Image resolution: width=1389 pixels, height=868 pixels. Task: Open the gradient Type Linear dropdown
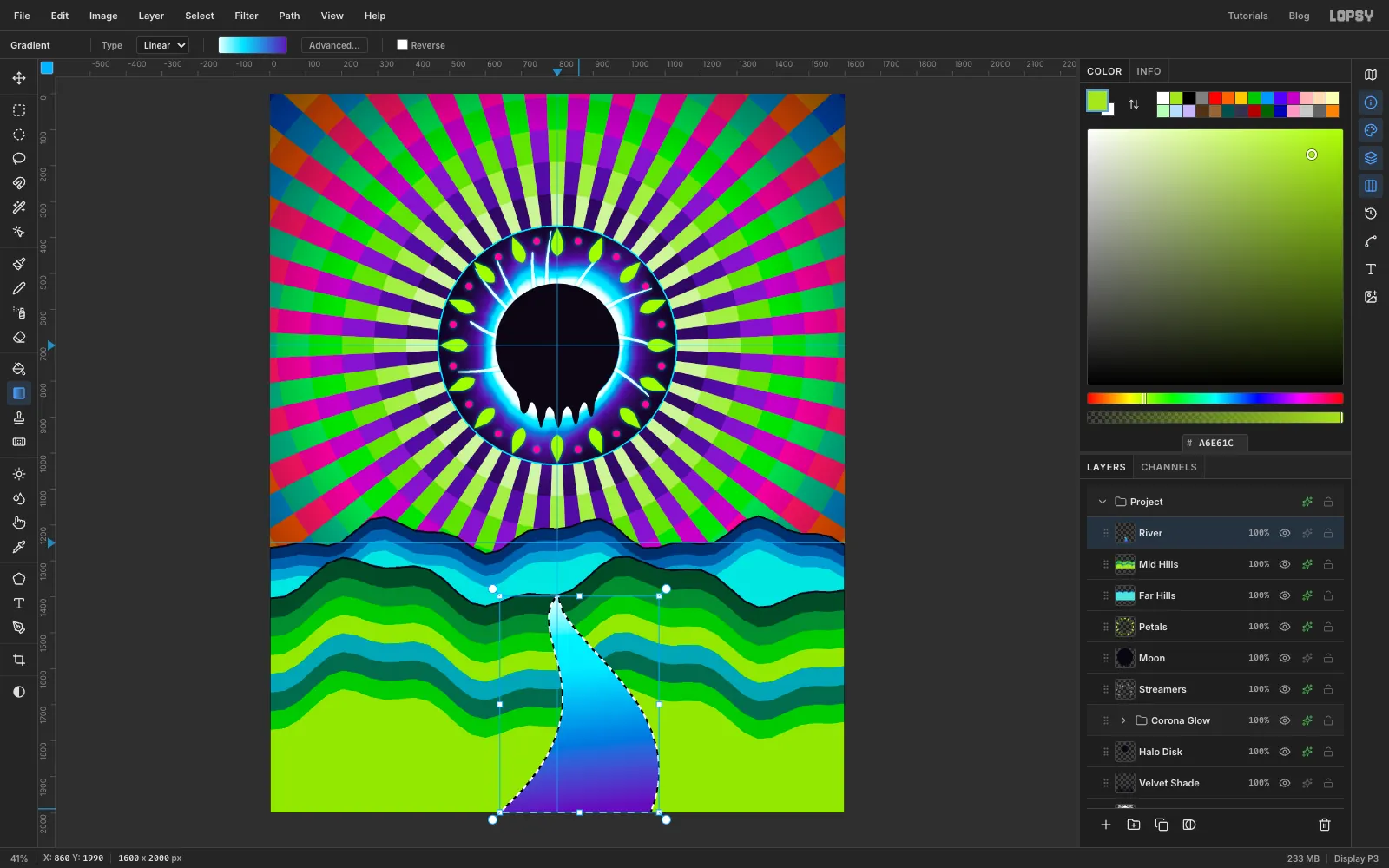[x=162, y=45]
